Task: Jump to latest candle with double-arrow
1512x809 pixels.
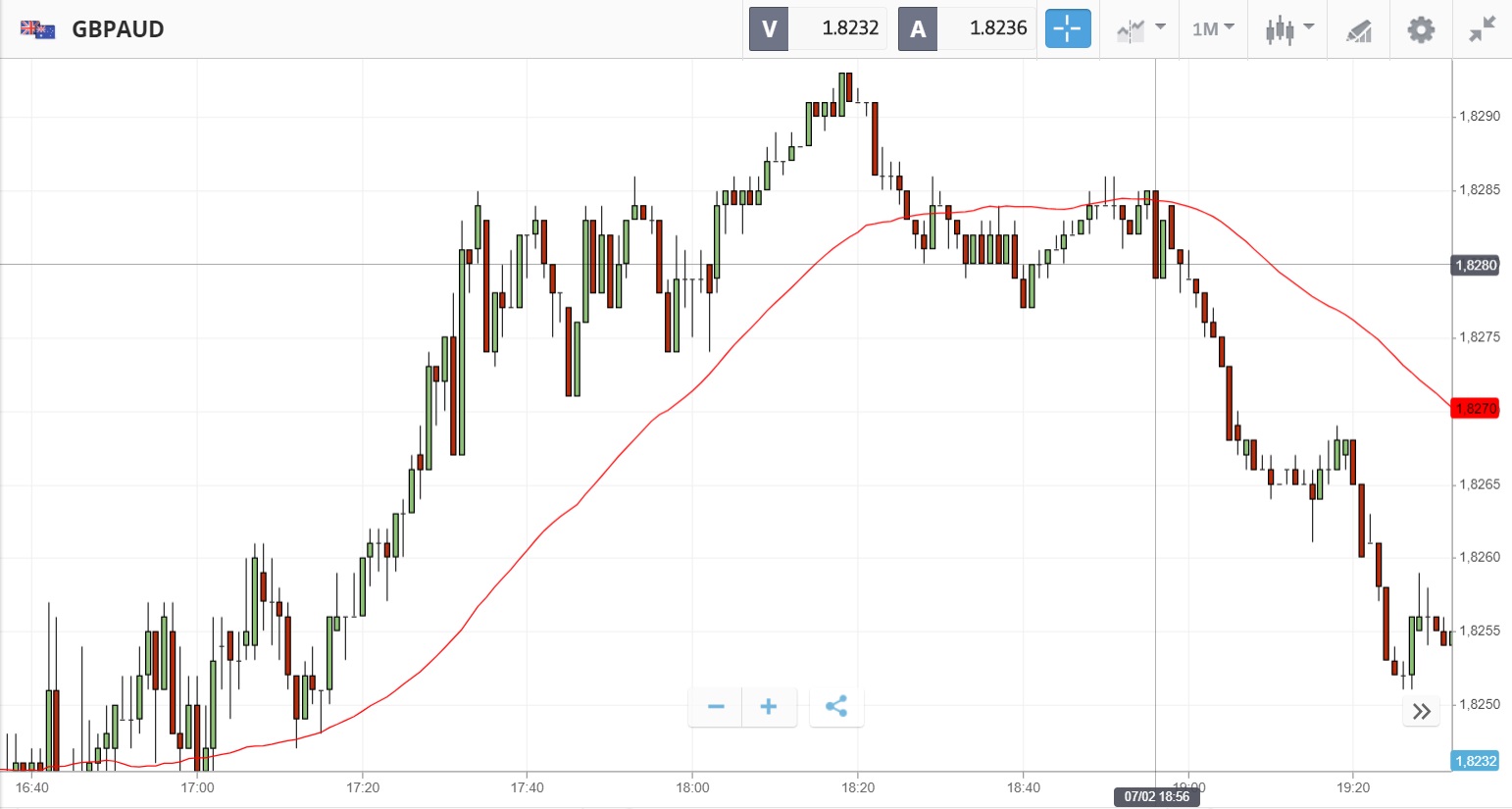Action: (1422, 712)
